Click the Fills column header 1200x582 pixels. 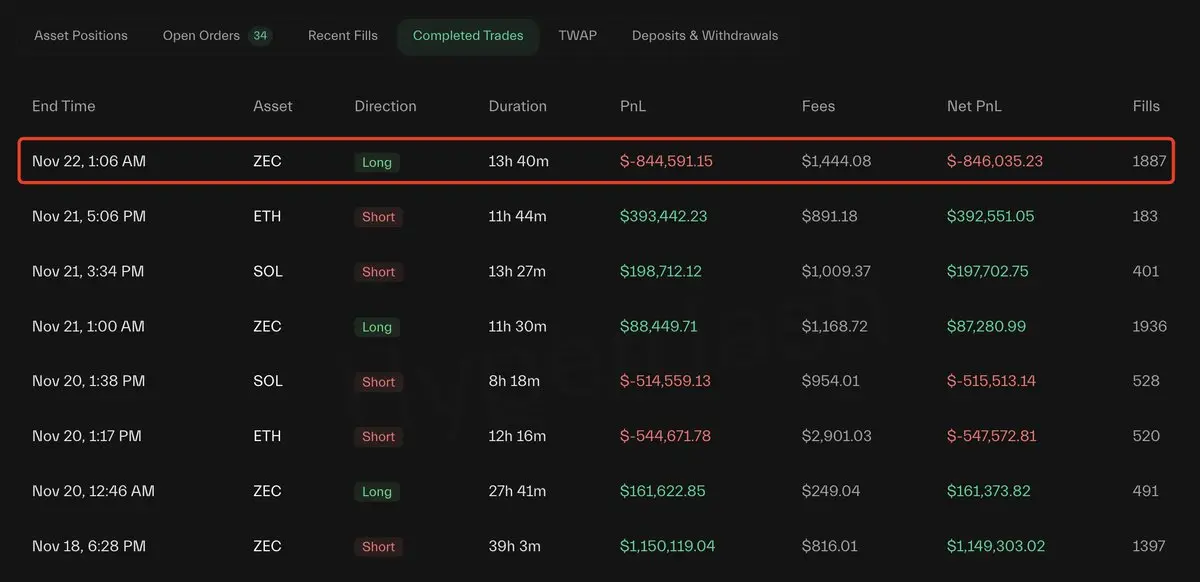click(x=1146, y=106)
